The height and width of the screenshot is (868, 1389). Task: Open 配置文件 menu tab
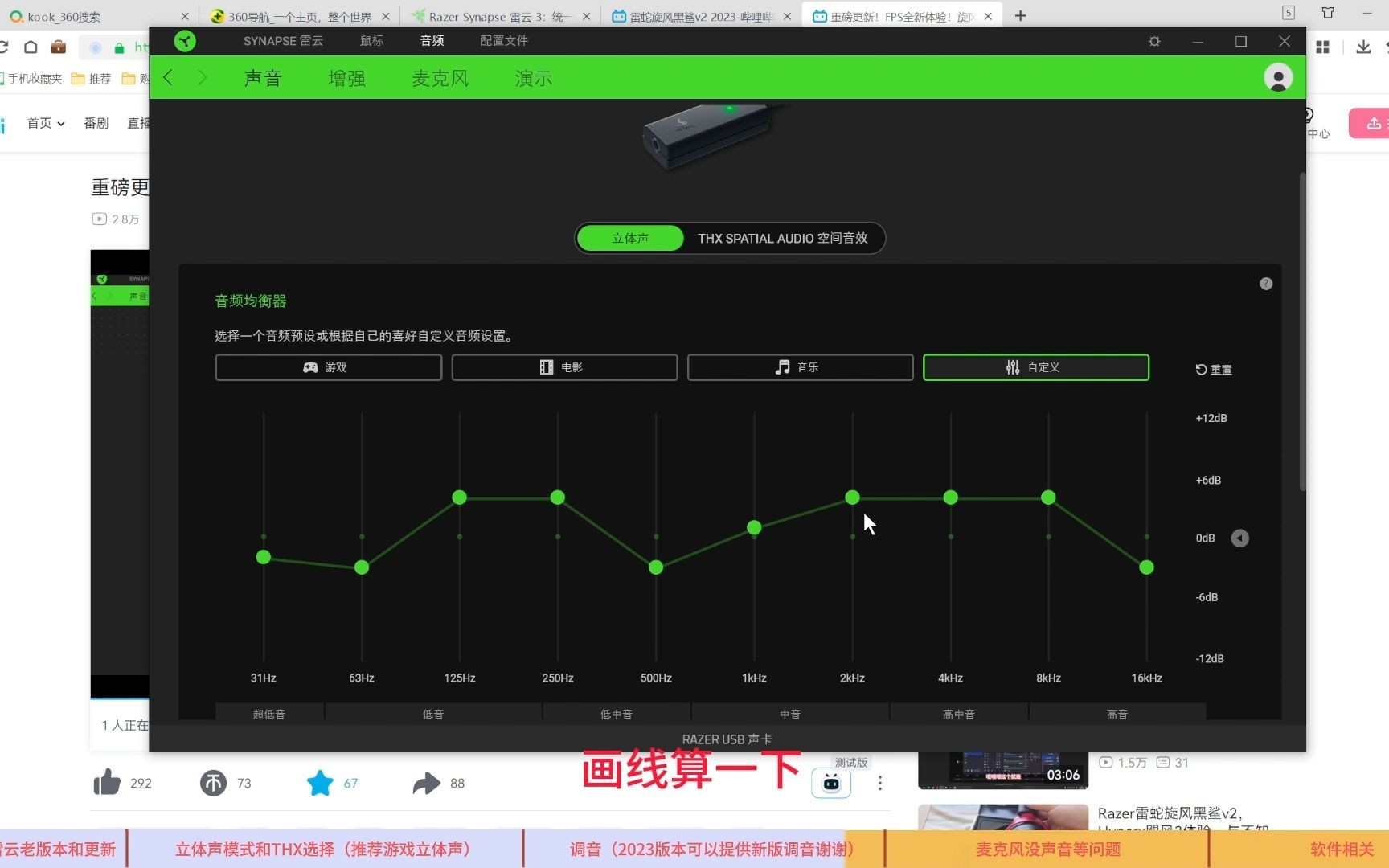coord(504,41)
